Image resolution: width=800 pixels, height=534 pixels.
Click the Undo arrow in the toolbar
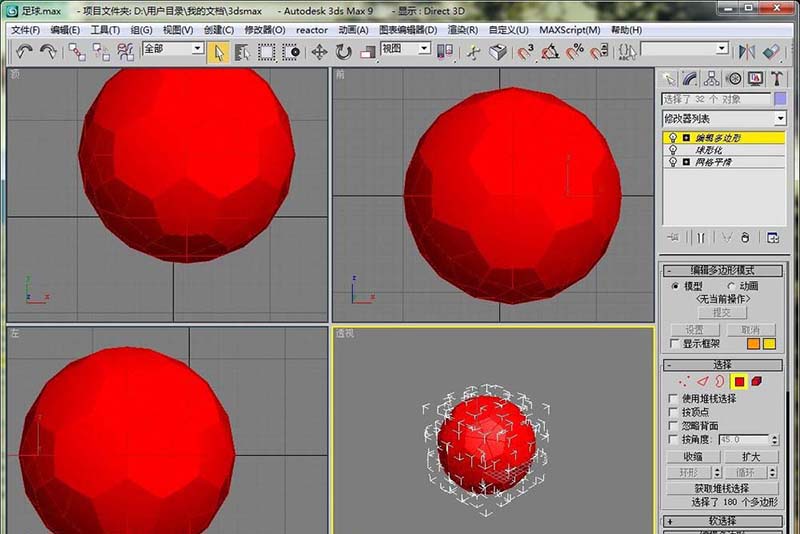coord(23,52)
